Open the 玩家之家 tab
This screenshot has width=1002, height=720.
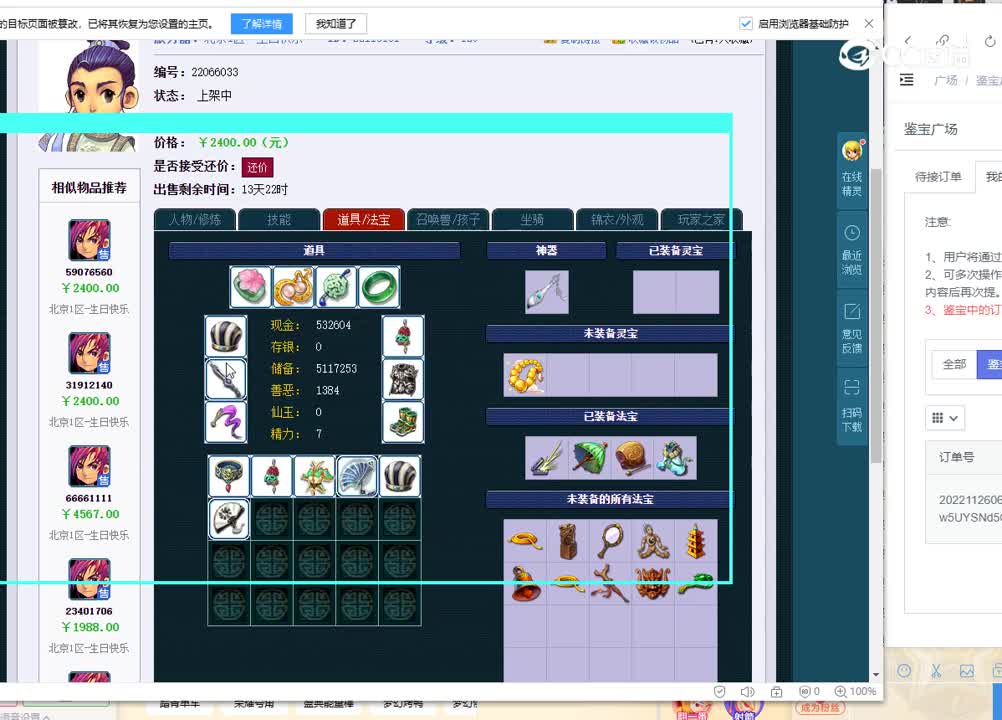(701, 219)
